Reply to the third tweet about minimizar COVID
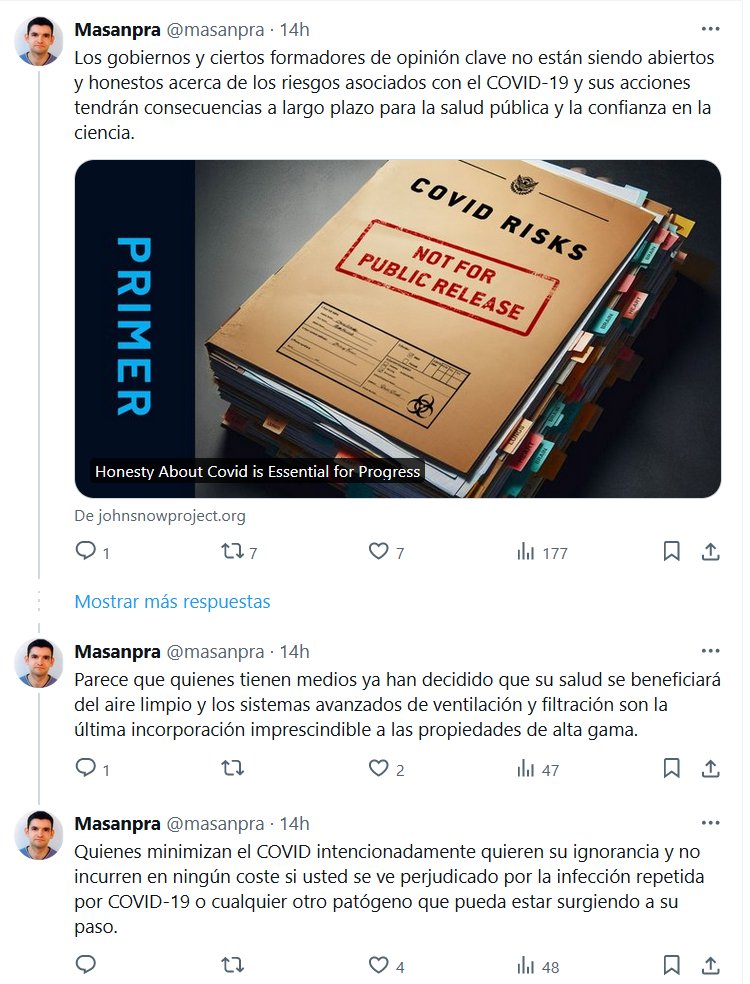 point(85,965)
